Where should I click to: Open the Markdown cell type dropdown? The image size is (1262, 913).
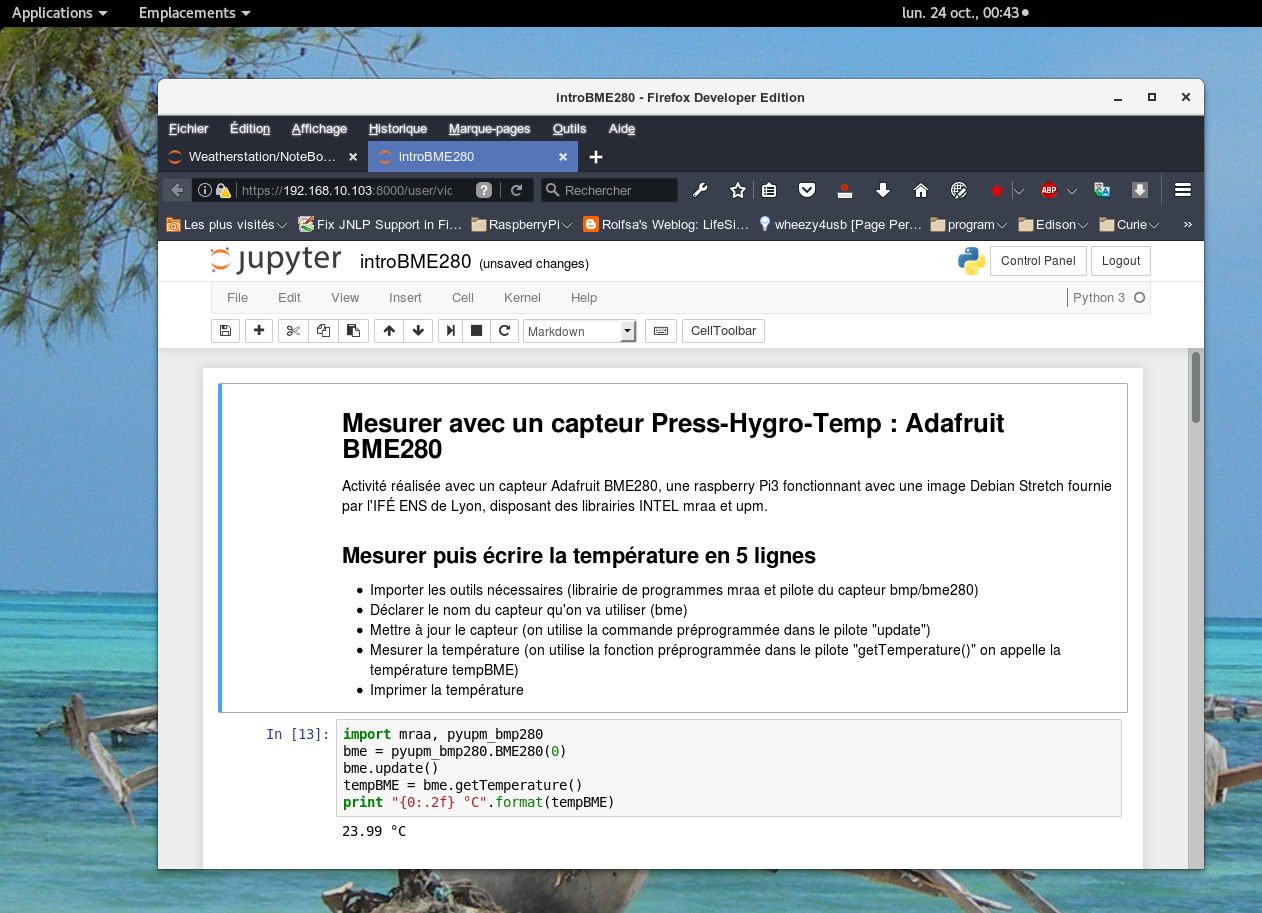[x=580, y=330]
